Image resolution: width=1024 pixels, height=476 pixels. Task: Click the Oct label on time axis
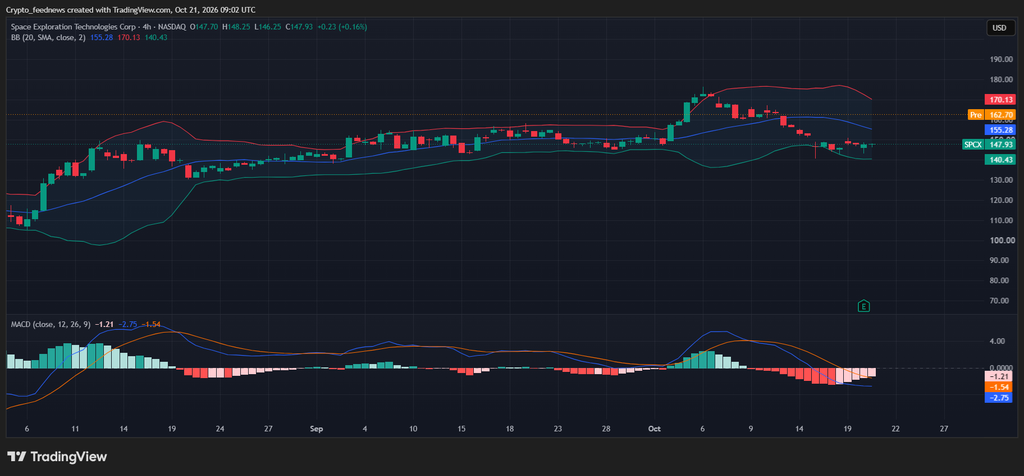pyautogui.click(x=654, y=429)
